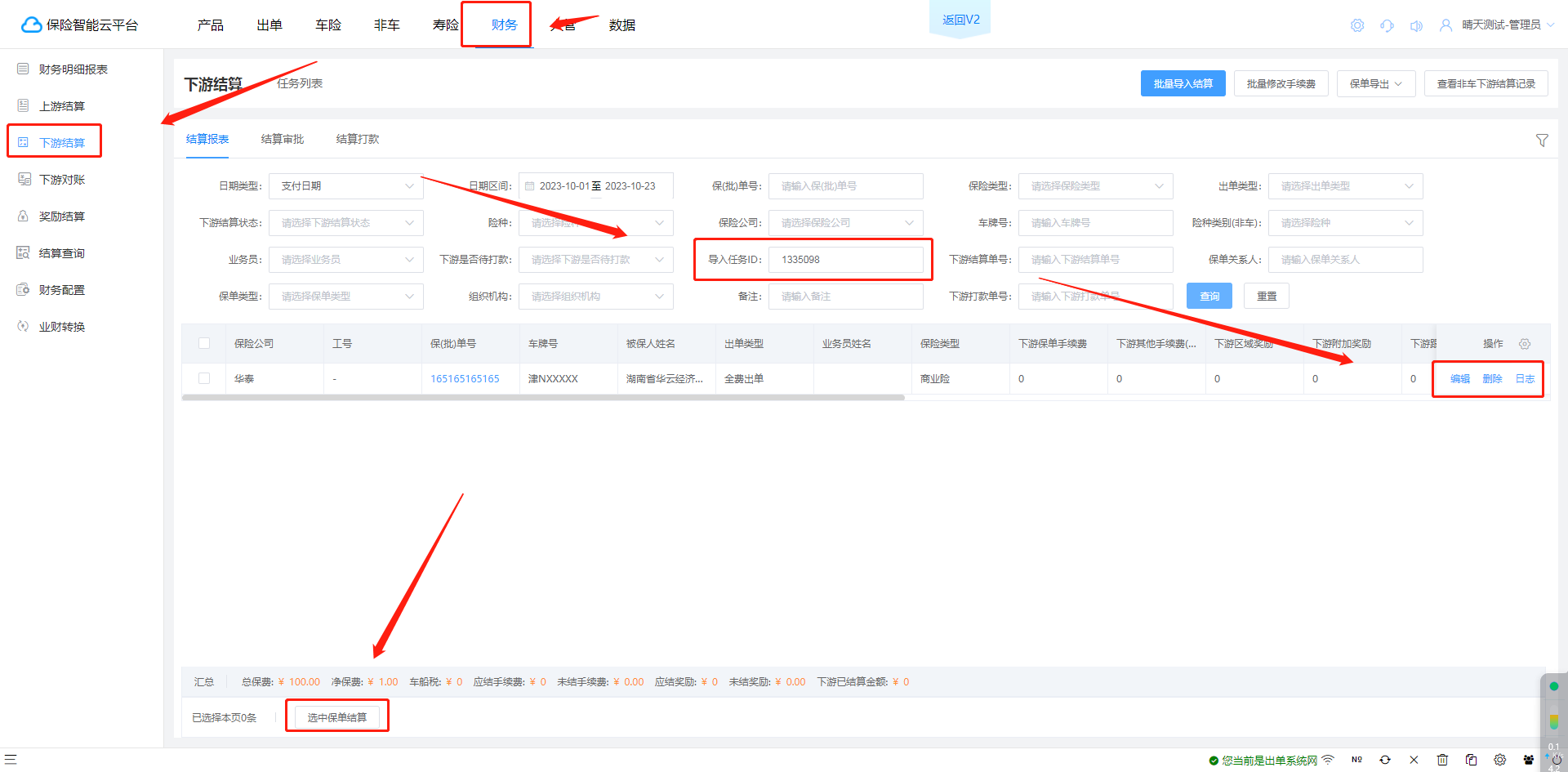Open the 日期类型 dropdown showing 支付日期

point(346,186)
